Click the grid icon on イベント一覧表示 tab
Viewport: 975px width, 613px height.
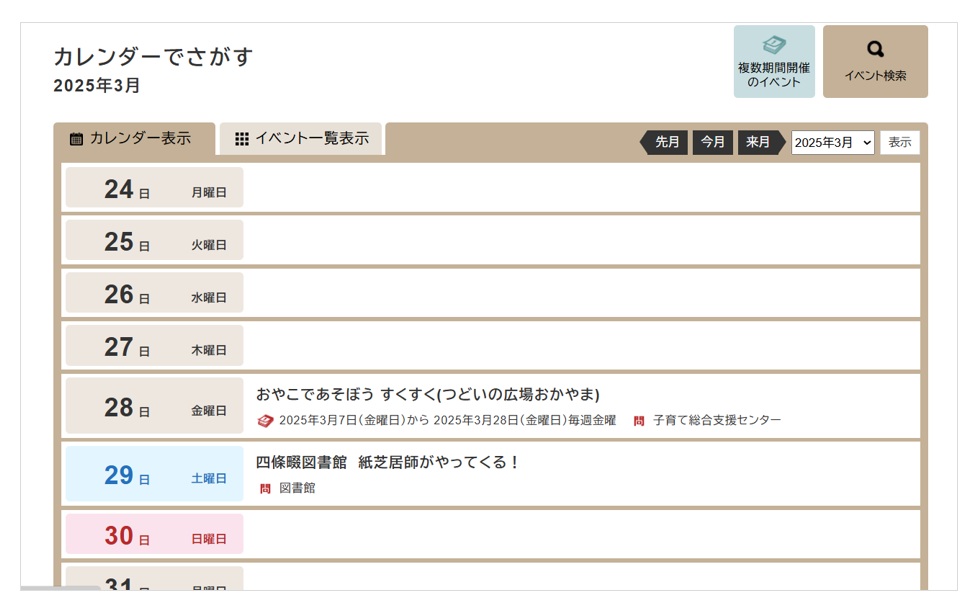242,139
